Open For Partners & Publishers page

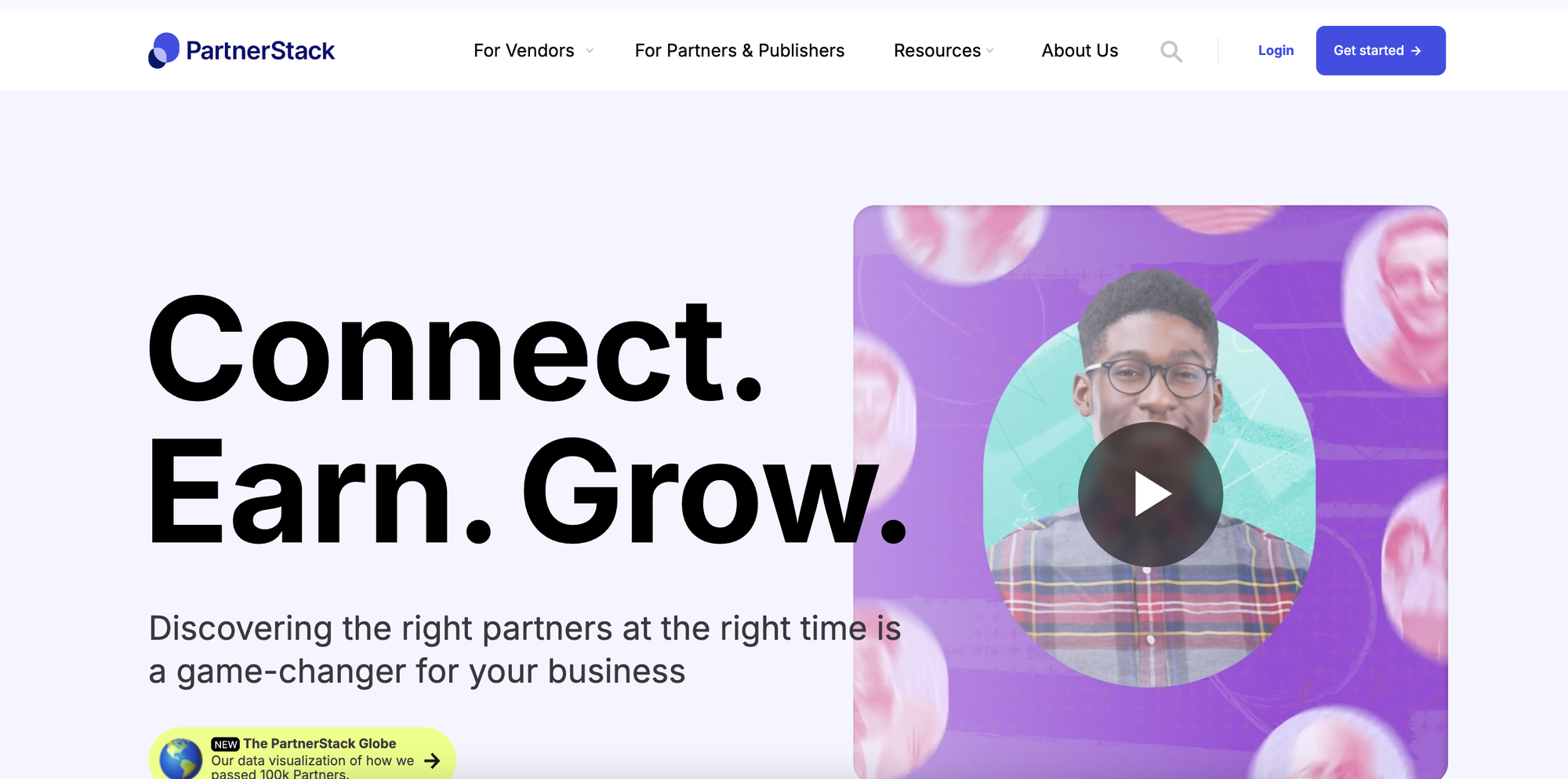739,51
